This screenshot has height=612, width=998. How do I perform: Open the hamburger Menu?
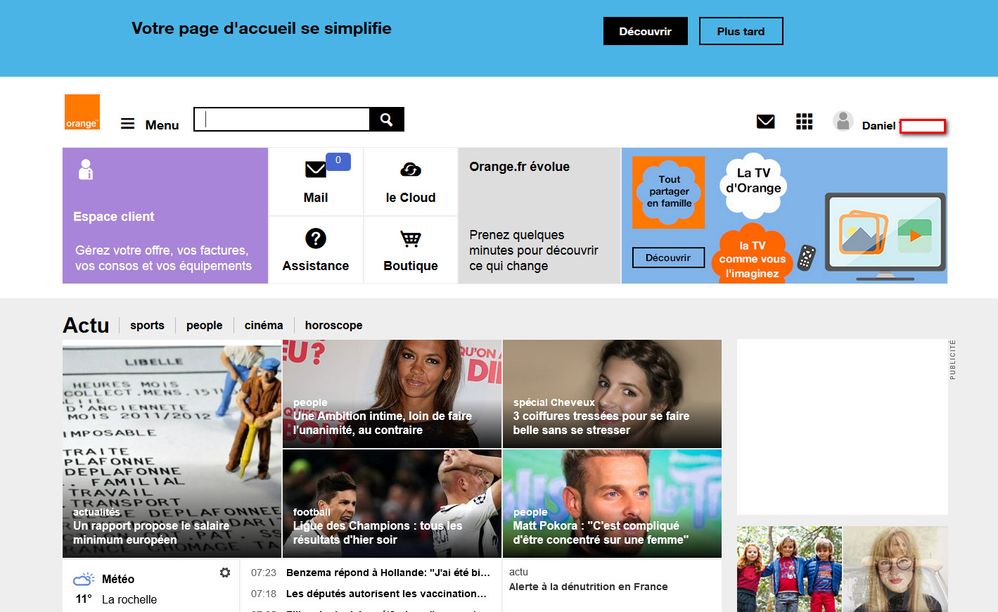[x=150, y=125]
